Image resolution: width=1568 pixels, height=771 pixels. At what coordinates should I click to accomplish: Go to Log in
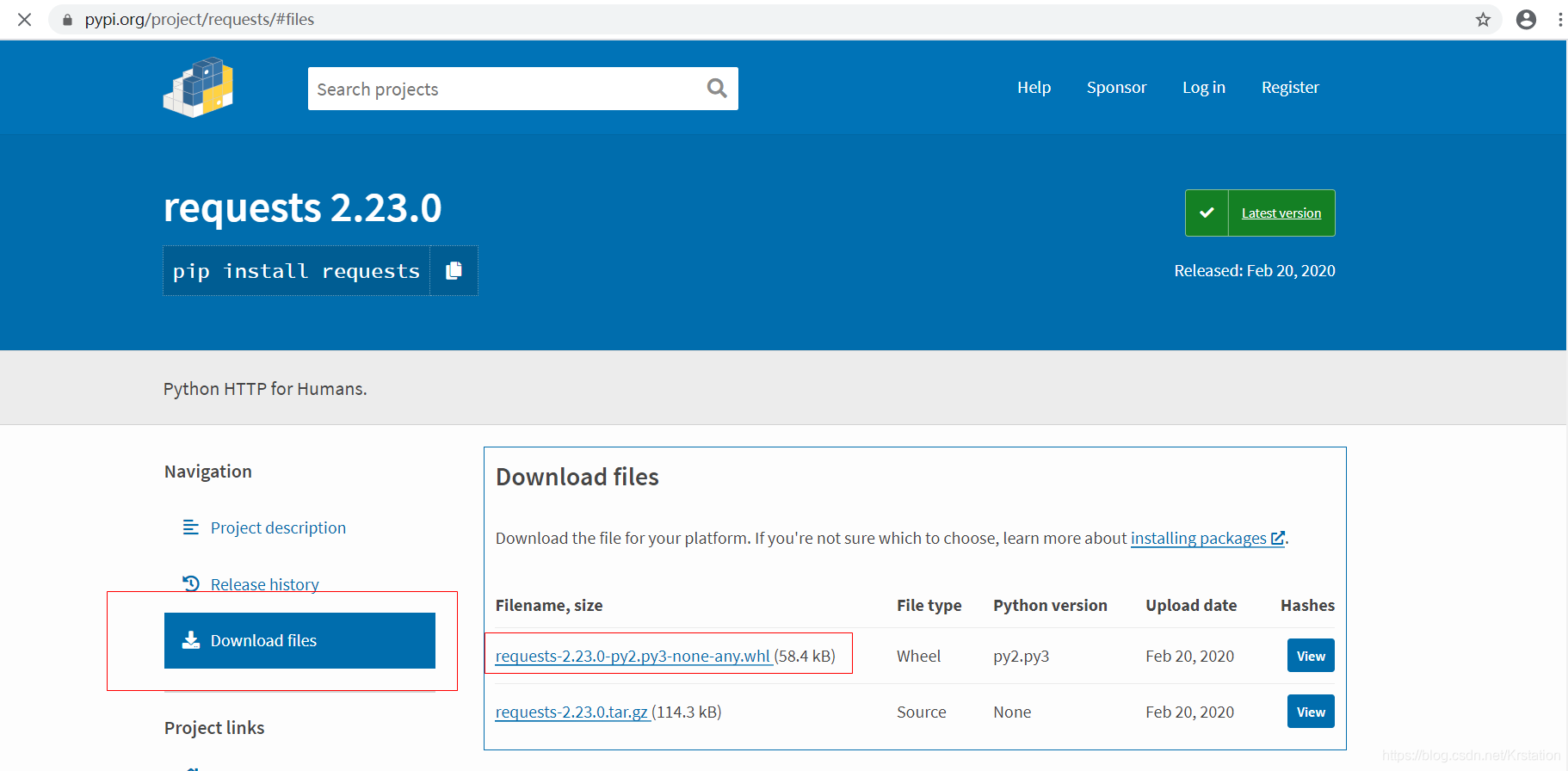pos(1203,87)
